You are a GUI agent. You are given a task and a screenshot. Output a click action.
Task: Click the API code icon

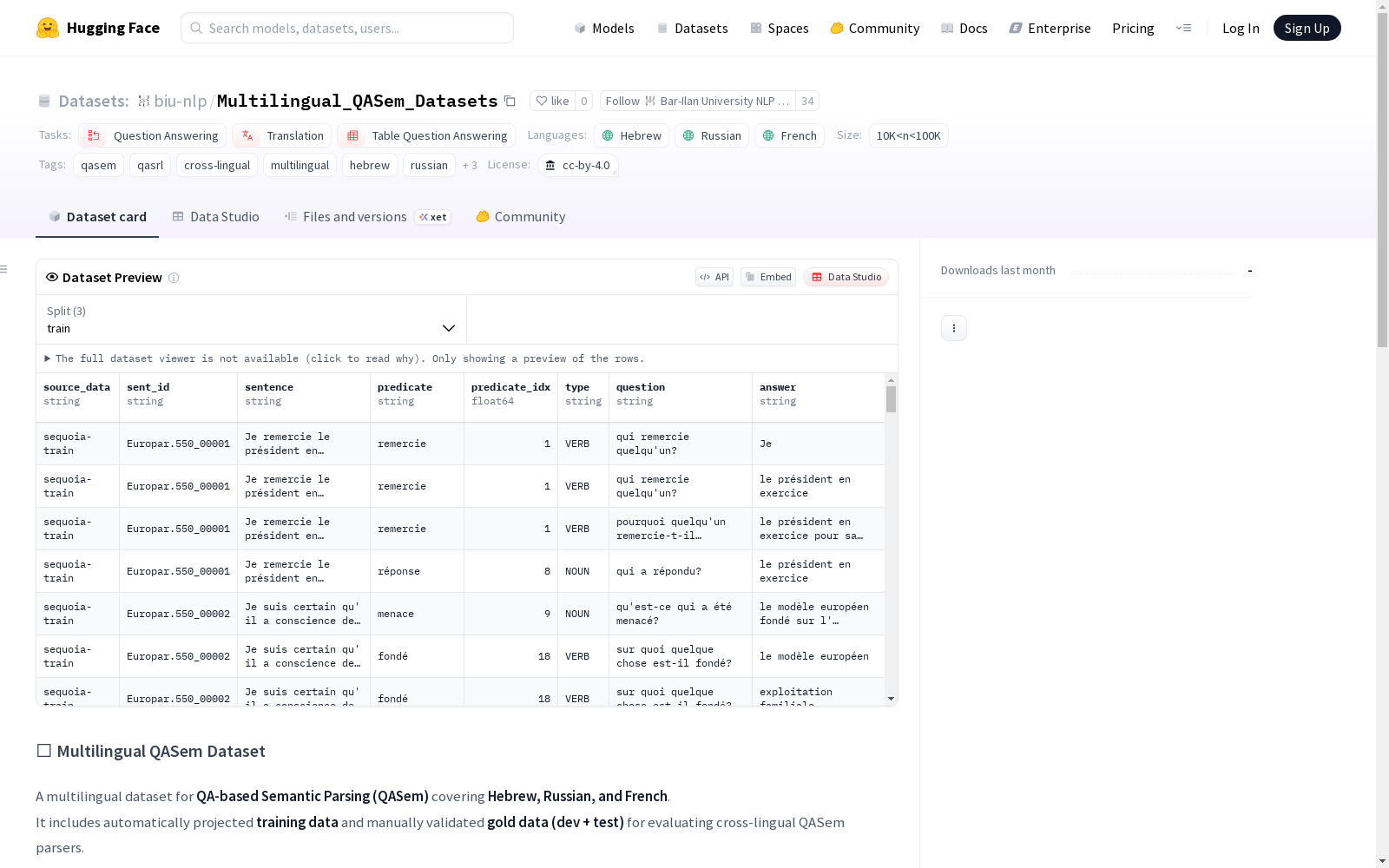(705, 277)
